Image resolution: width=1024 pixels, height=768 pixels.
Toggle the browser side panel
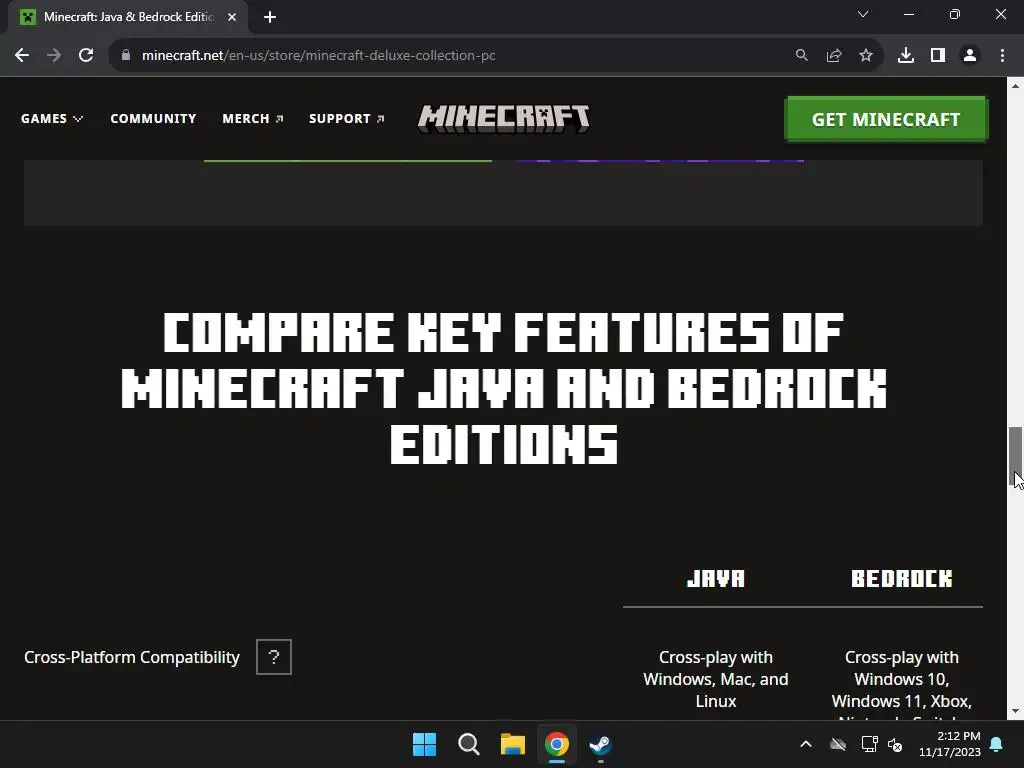coord(938,56)
